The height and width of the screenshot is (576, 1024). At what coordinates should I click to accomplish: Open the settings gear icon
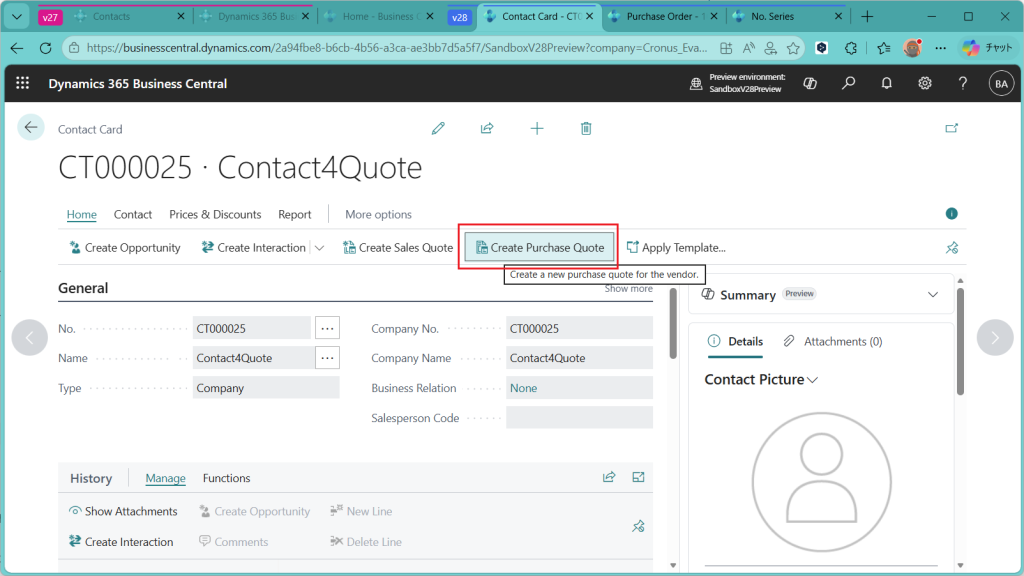pos(925,84)
